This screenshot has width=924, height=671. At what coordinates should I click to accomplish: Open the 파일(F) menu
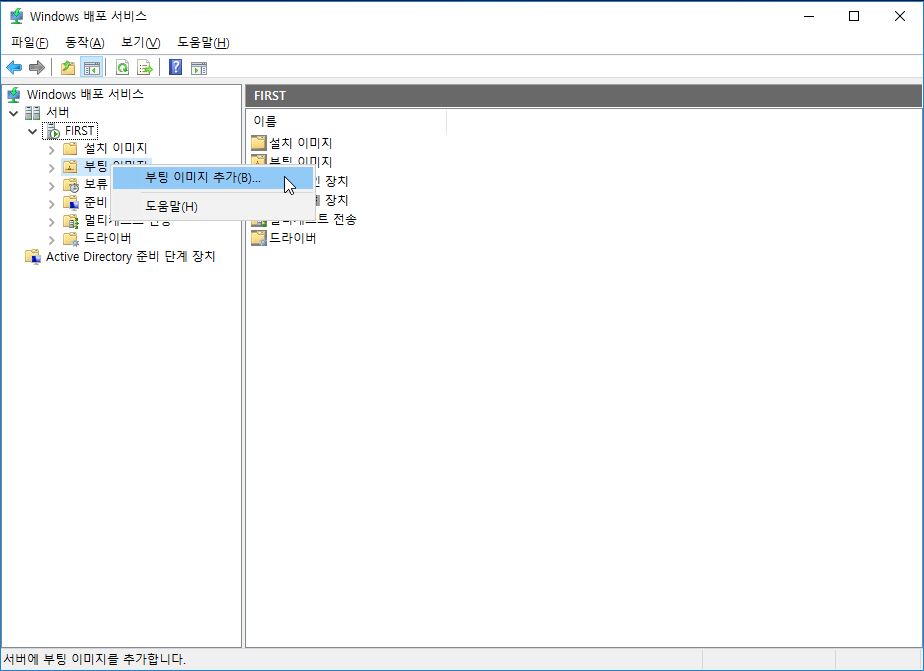[x=30, y=42]
